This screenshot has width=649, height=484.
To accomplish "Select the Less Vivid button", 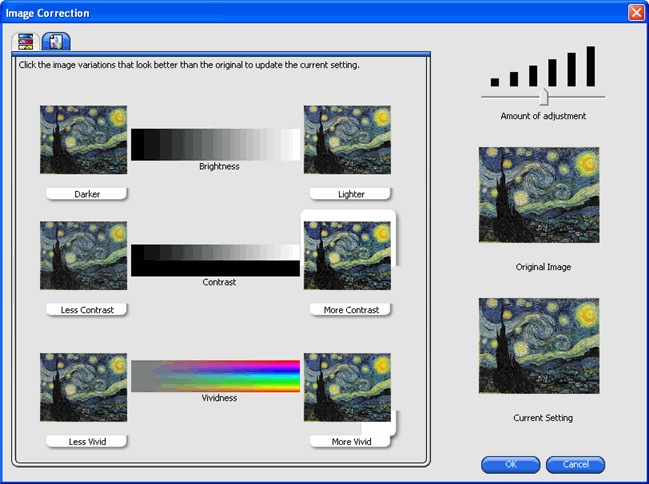I will 87,441.
